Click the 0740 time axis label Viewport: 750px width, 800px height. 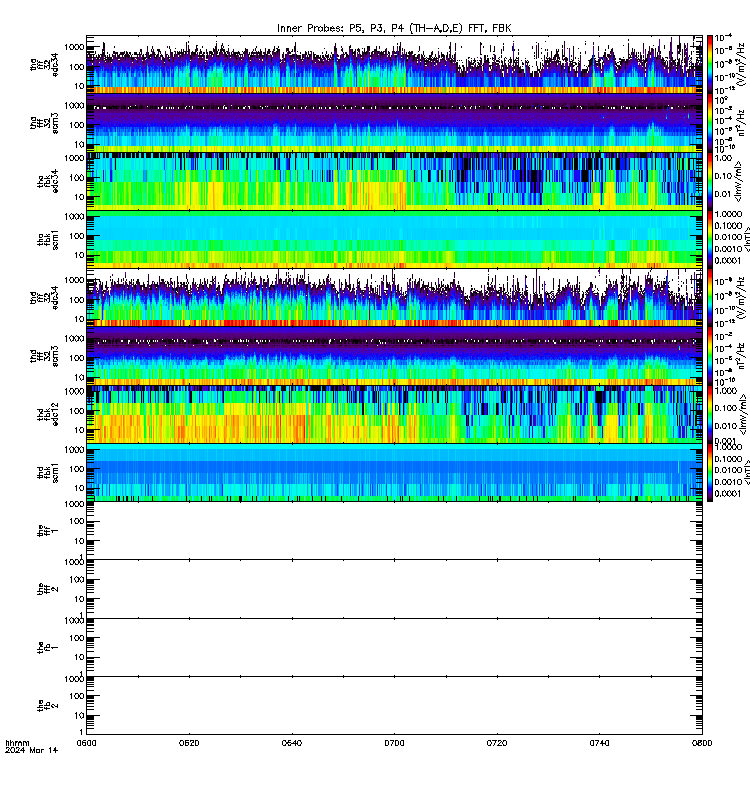tap(599, 743)
